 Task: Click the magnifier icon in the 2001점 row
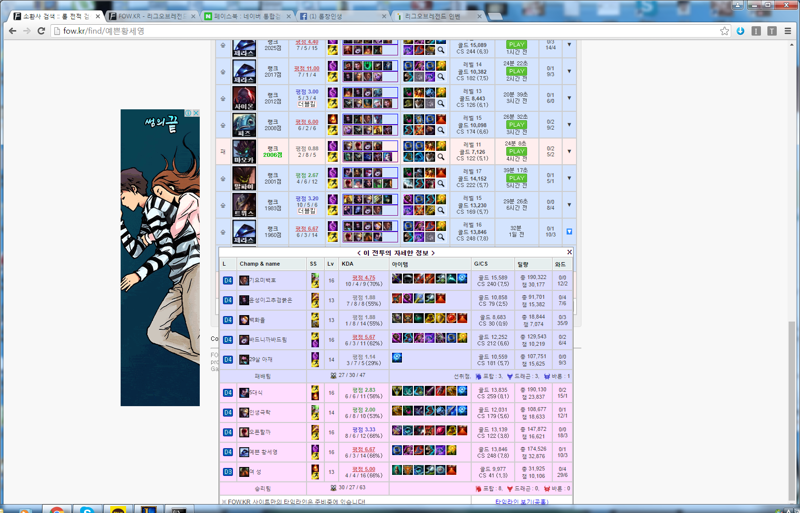pos(441,183)
